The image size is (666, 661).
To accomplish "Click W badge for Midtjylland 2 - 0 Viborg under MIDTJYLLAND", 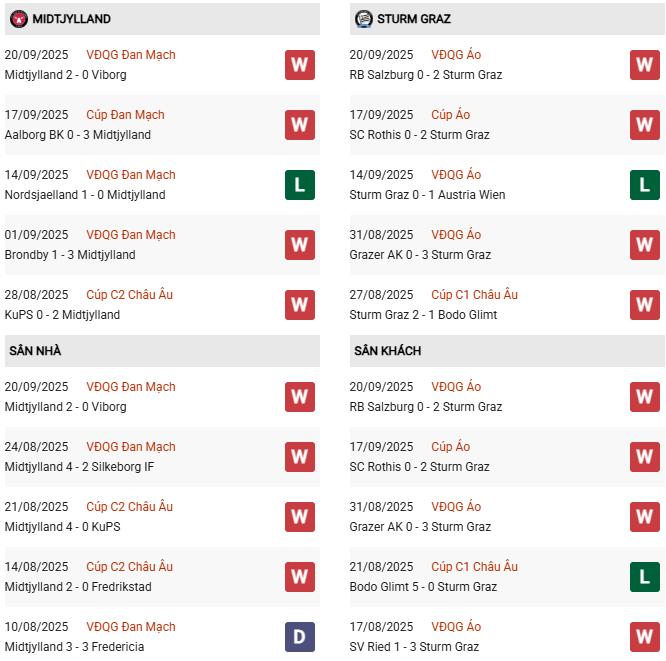I will point(299,65).
